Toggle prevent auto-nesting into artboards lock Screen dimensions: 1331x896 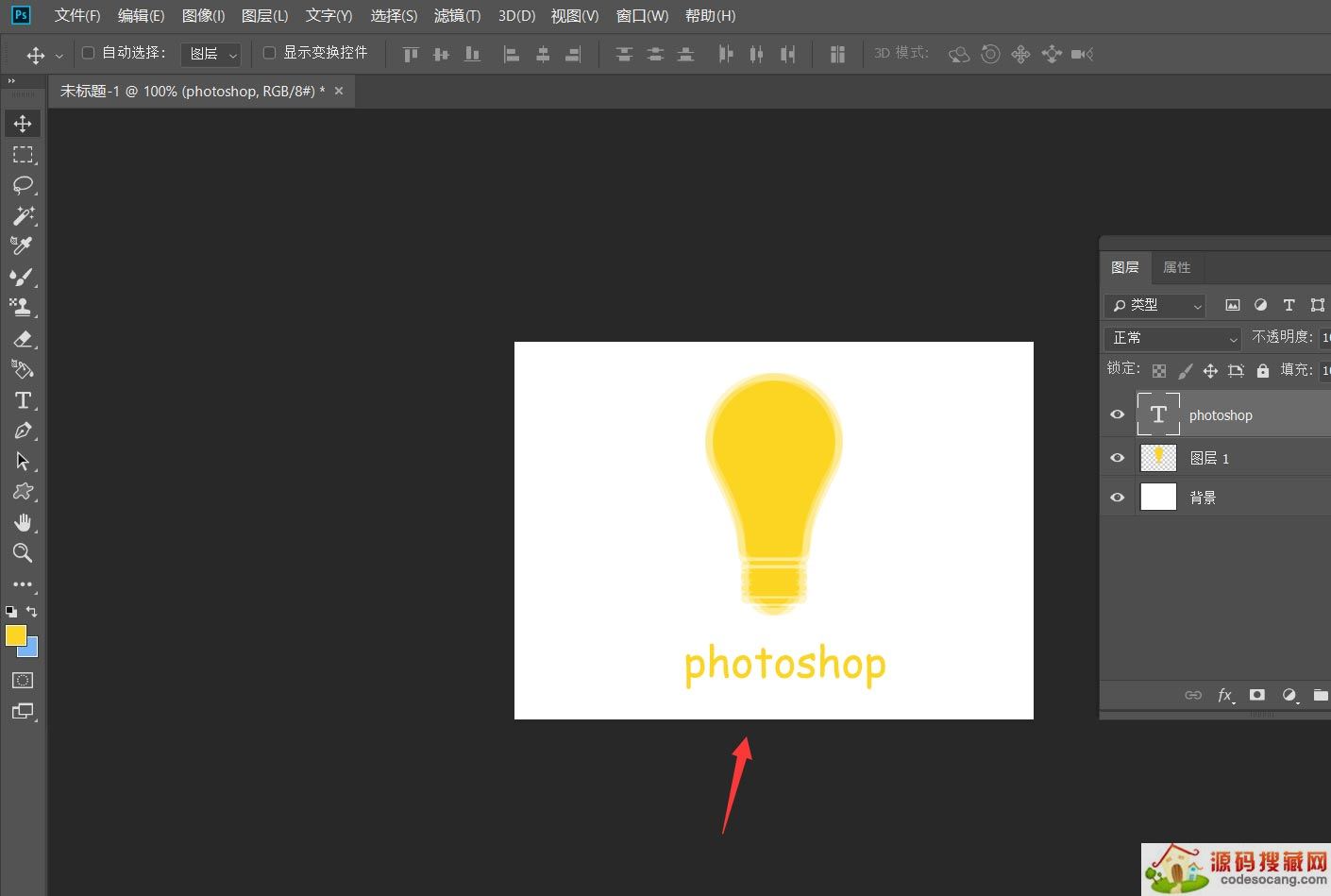tap(1237, 371)
